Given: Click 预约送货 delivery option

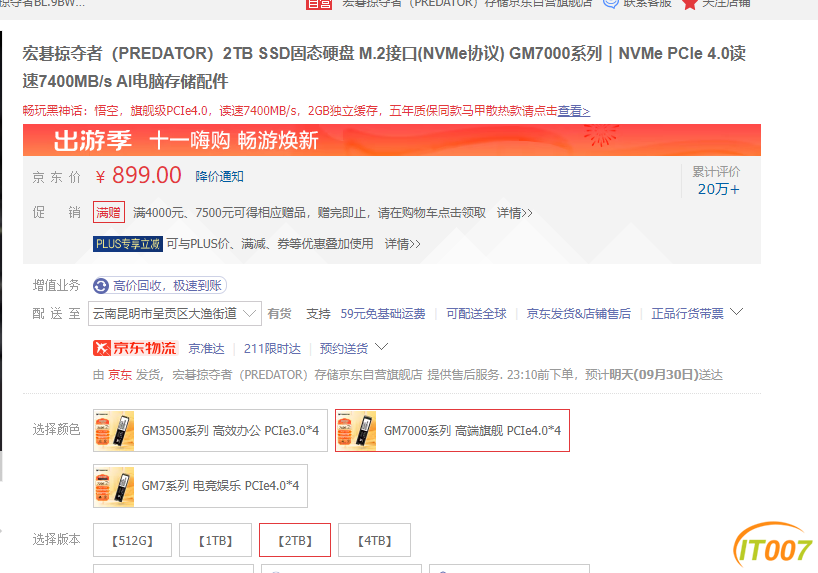Looking at the screenshot, I should pos(344,349).
